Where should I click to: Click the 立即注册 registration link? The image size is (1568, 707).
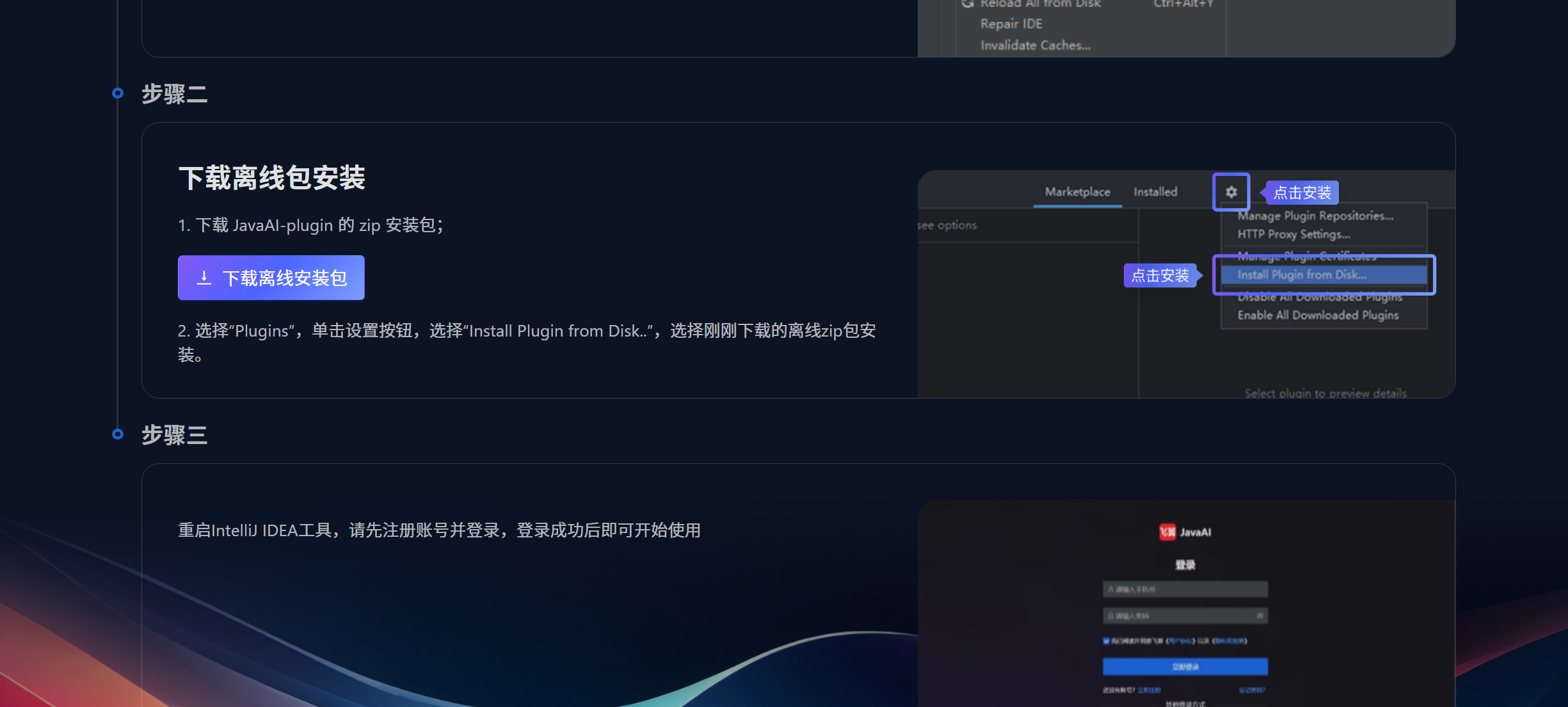(x=1149, y=690)
